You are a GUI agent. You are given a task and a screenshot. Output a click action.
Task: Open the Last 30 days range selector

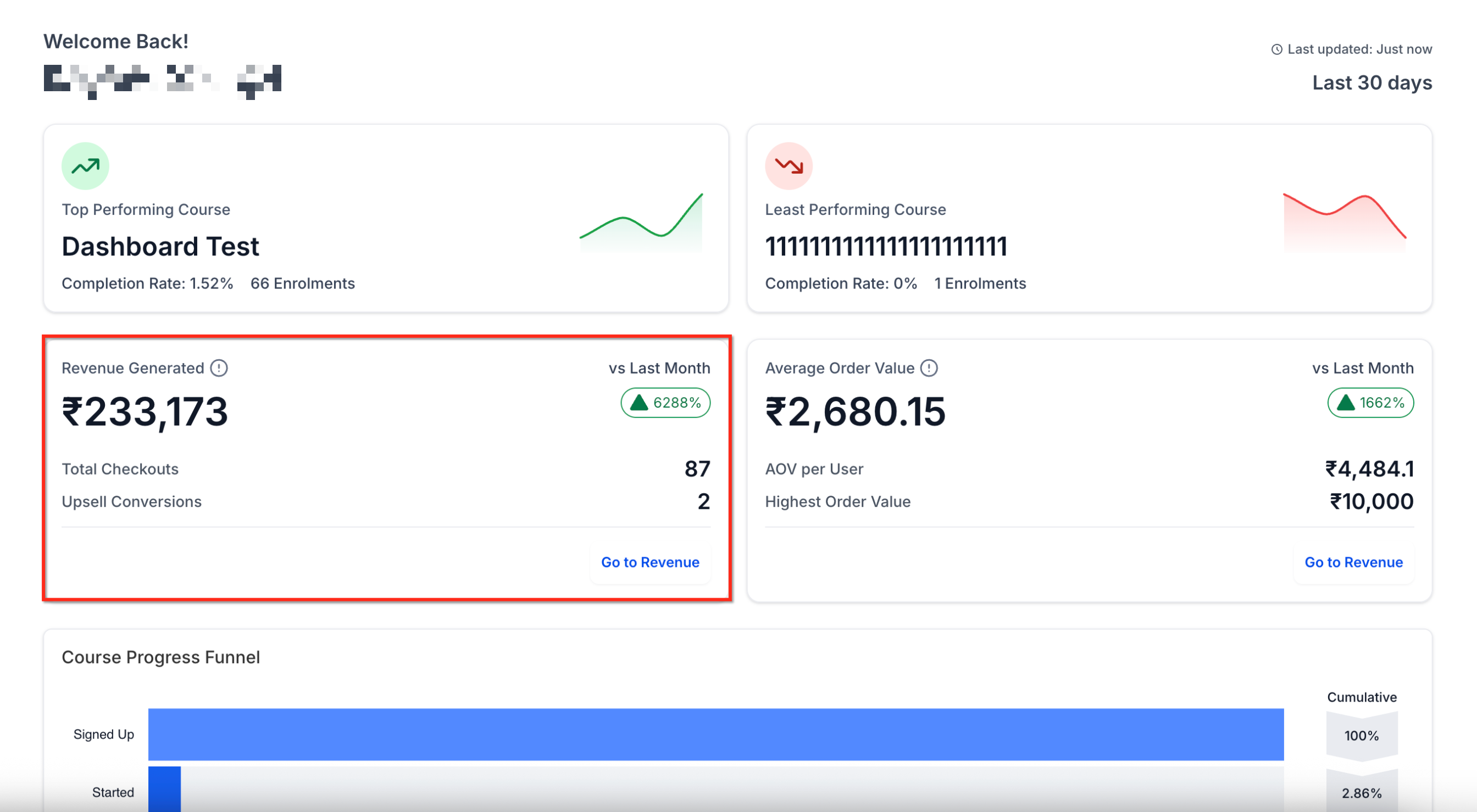(1371, 82)
